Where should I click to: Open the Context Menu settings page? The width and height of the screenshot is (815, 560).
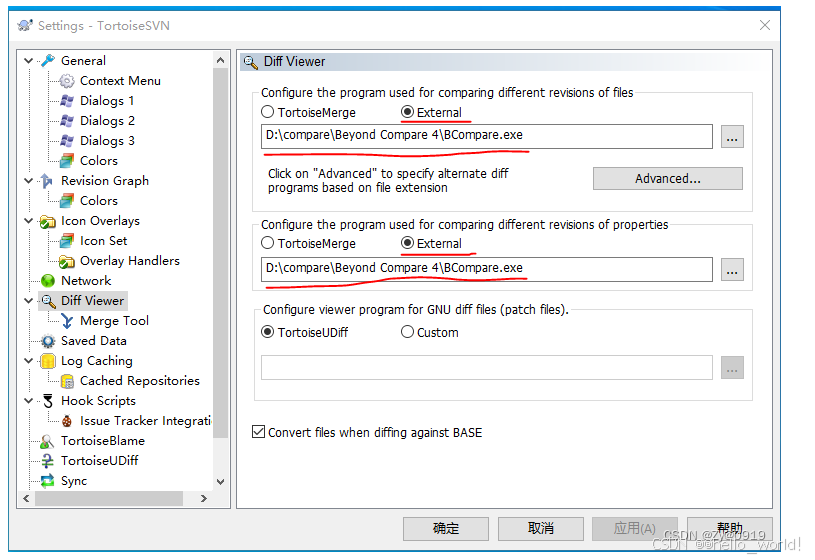point(120,81)
